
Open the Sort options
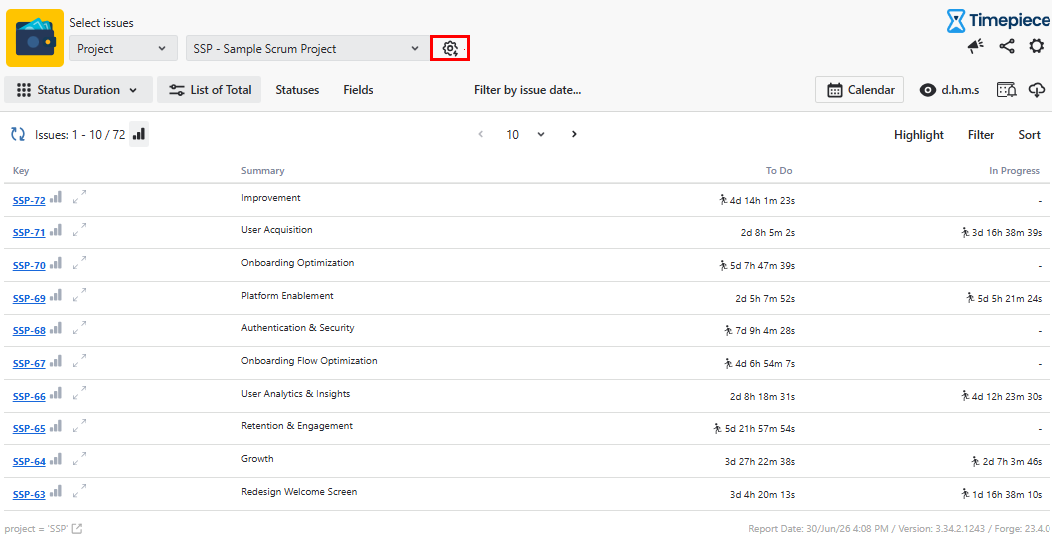(1029, 135)
